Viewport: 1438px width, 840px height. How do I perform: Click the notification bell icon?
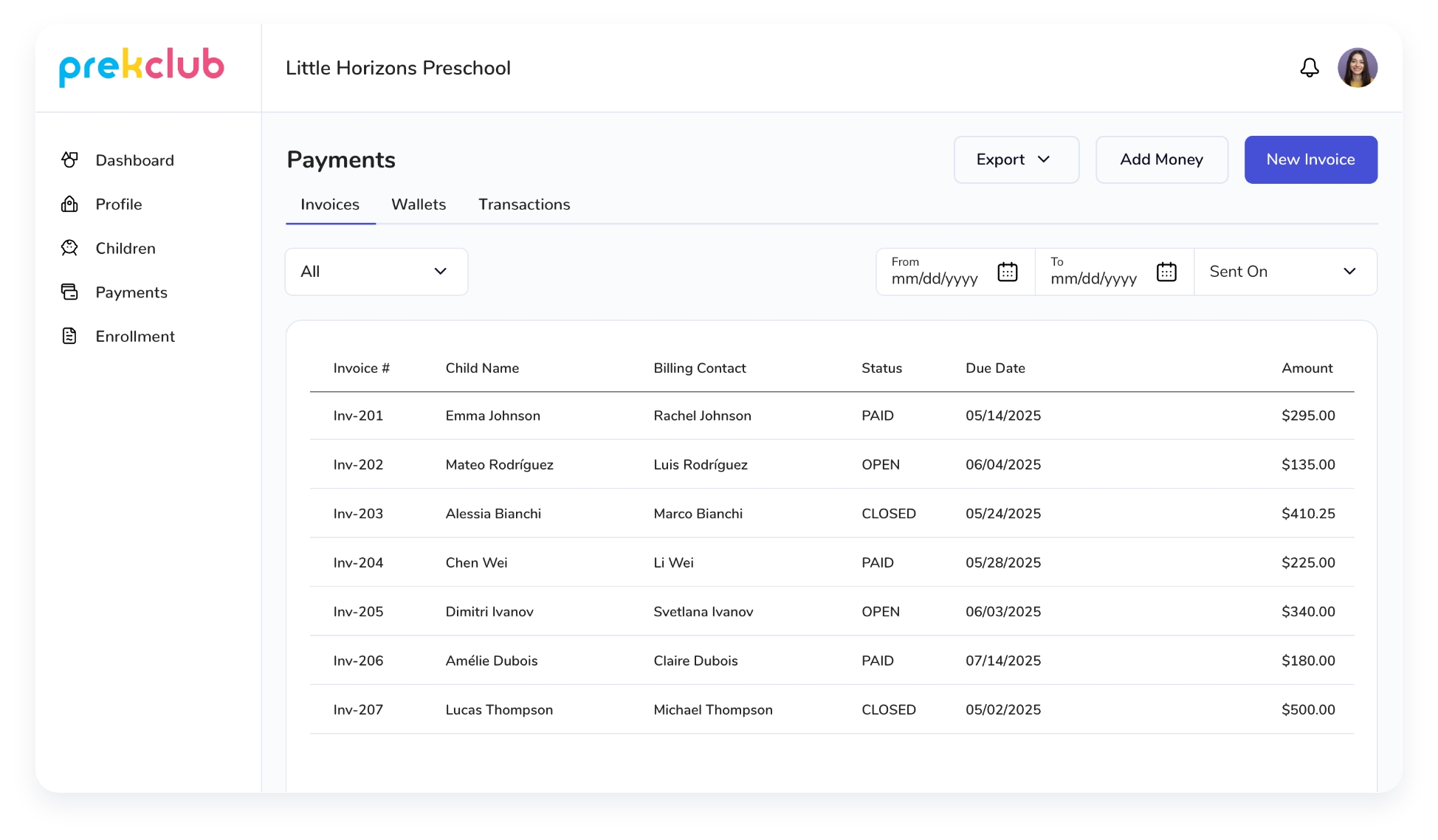pos(1309,68)
